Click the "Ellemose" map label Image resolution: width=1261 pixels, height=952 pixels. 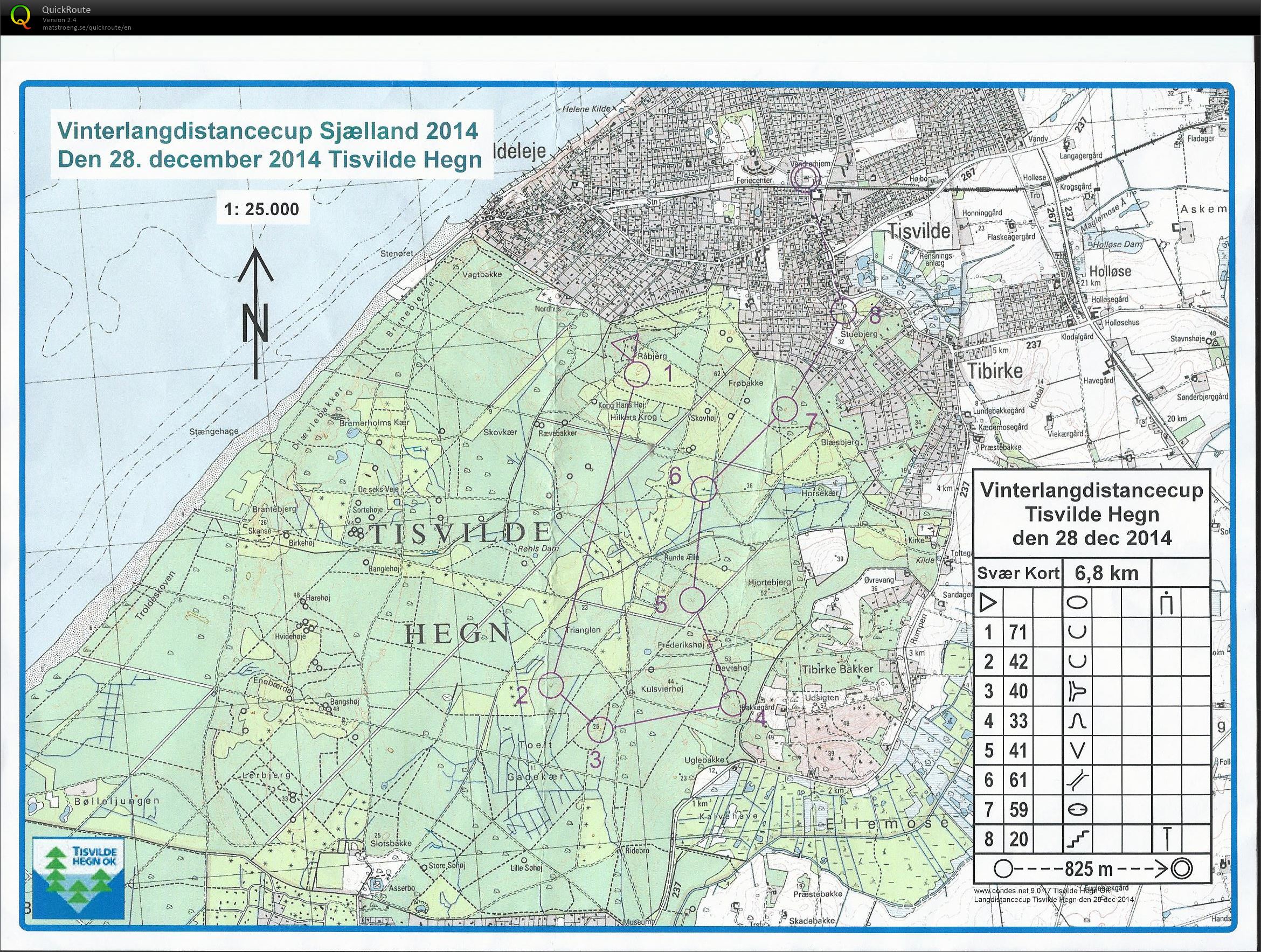[887, 824]
